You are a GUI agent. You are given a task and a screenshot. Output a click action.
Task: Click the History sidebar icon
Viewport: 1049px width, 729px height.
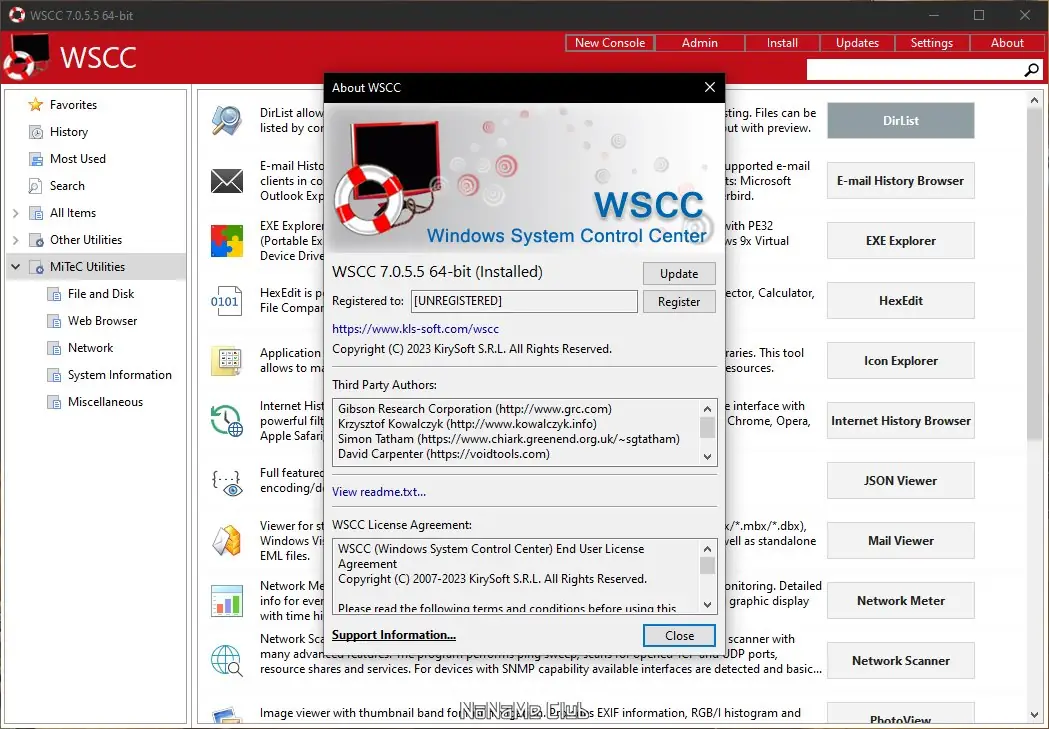[x=35, y=132]
